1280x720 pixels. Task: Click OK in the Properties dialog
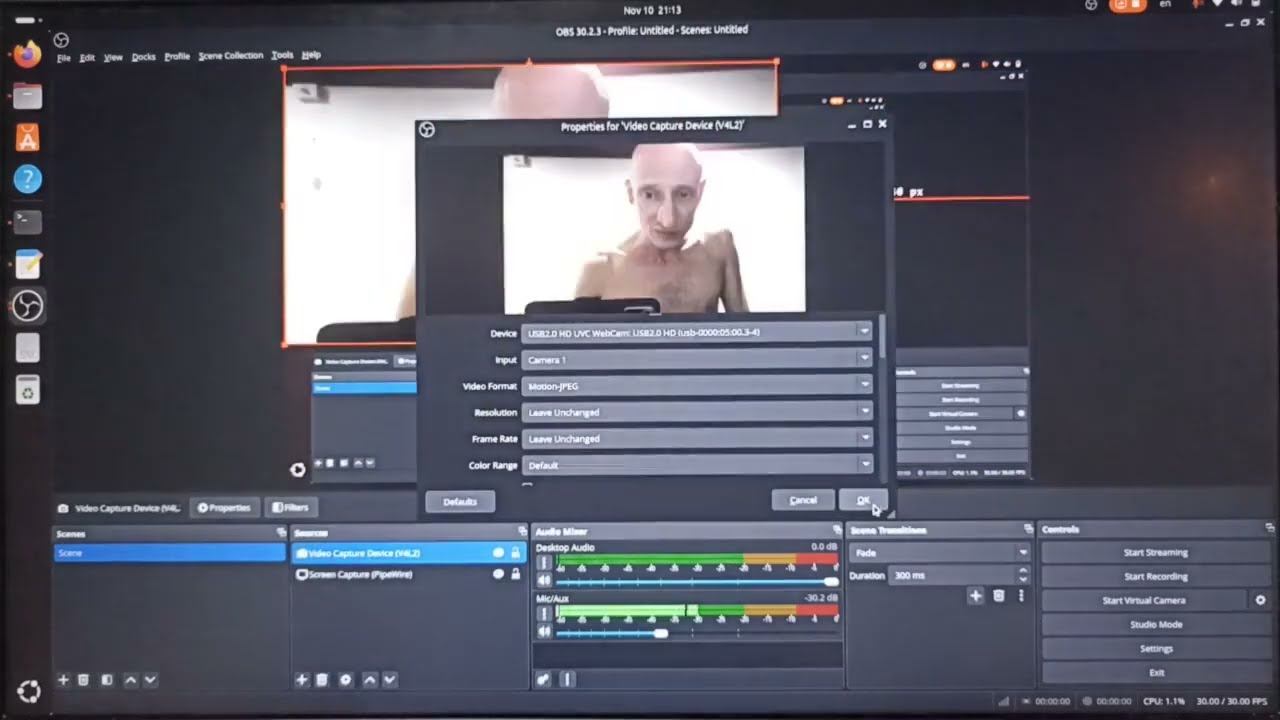[863, 500]
